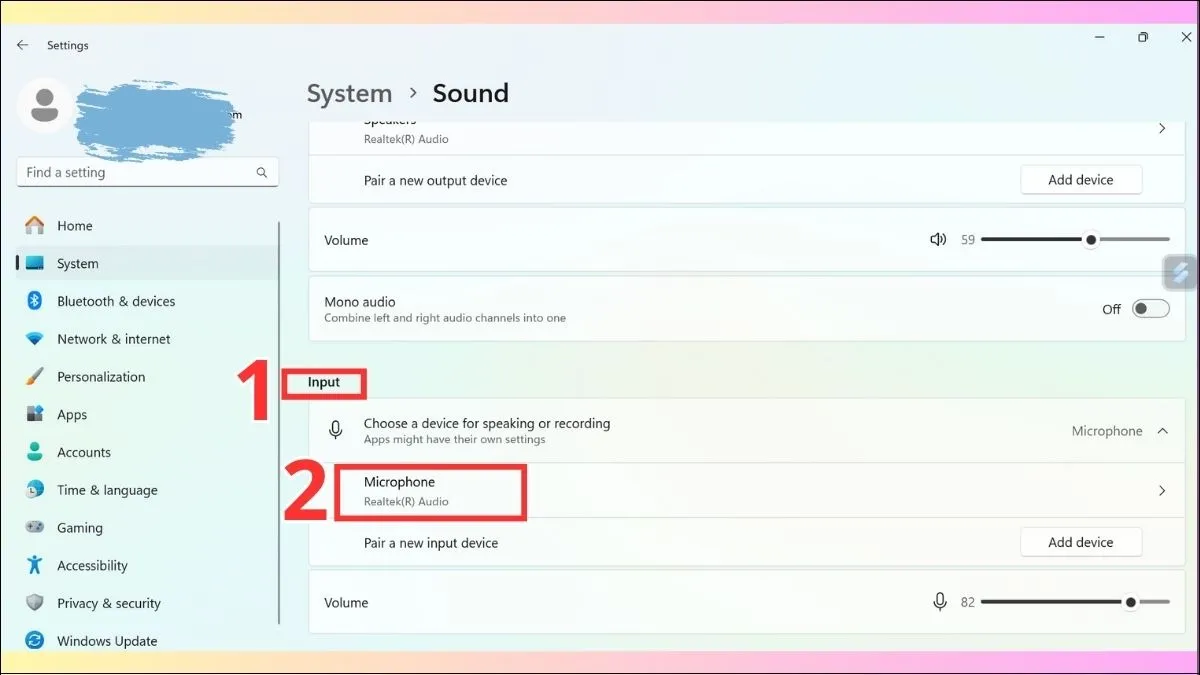Click the user profile avatar

coord(44,106)
